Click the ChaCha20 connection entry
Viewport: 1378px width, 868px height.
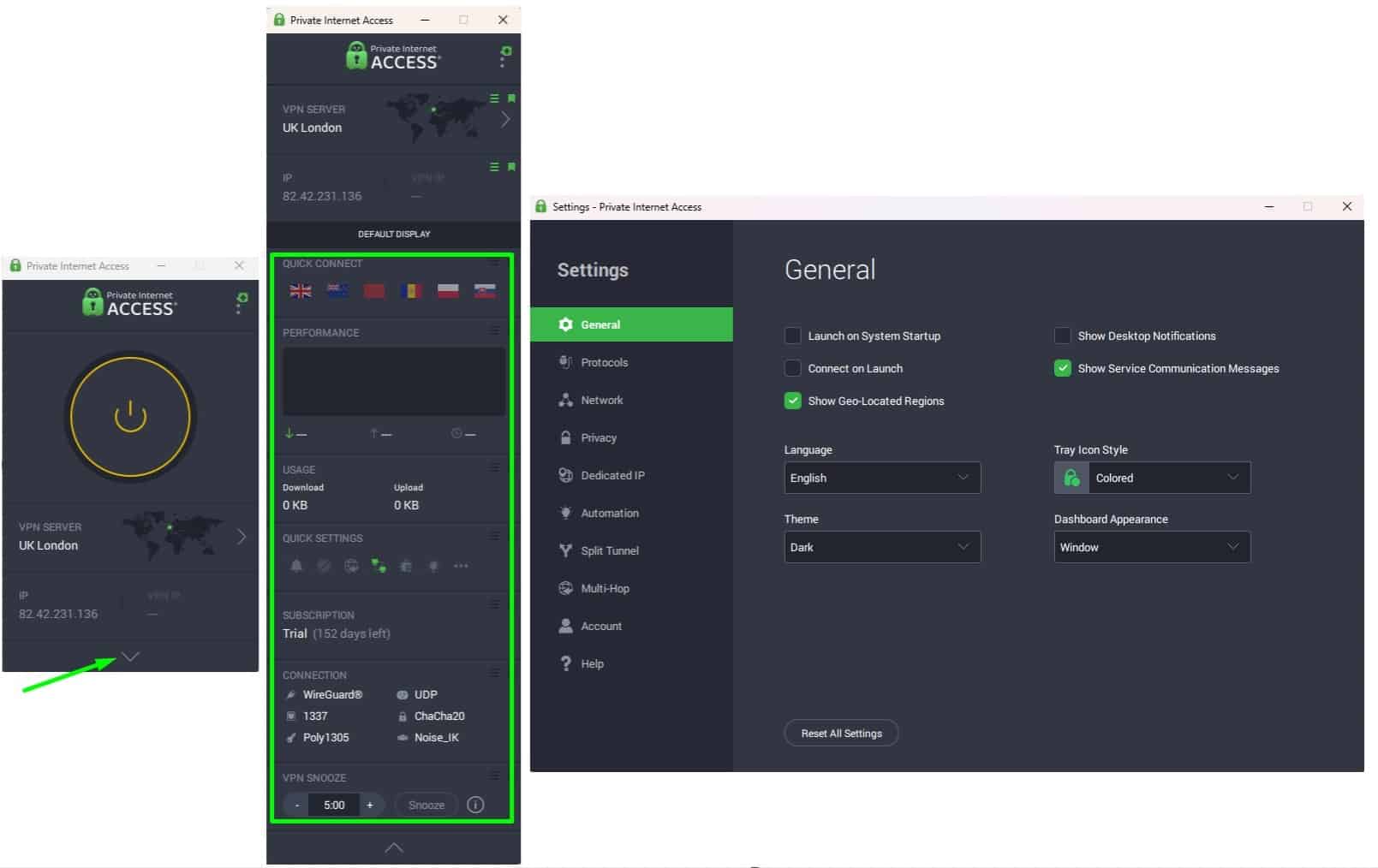432,716
